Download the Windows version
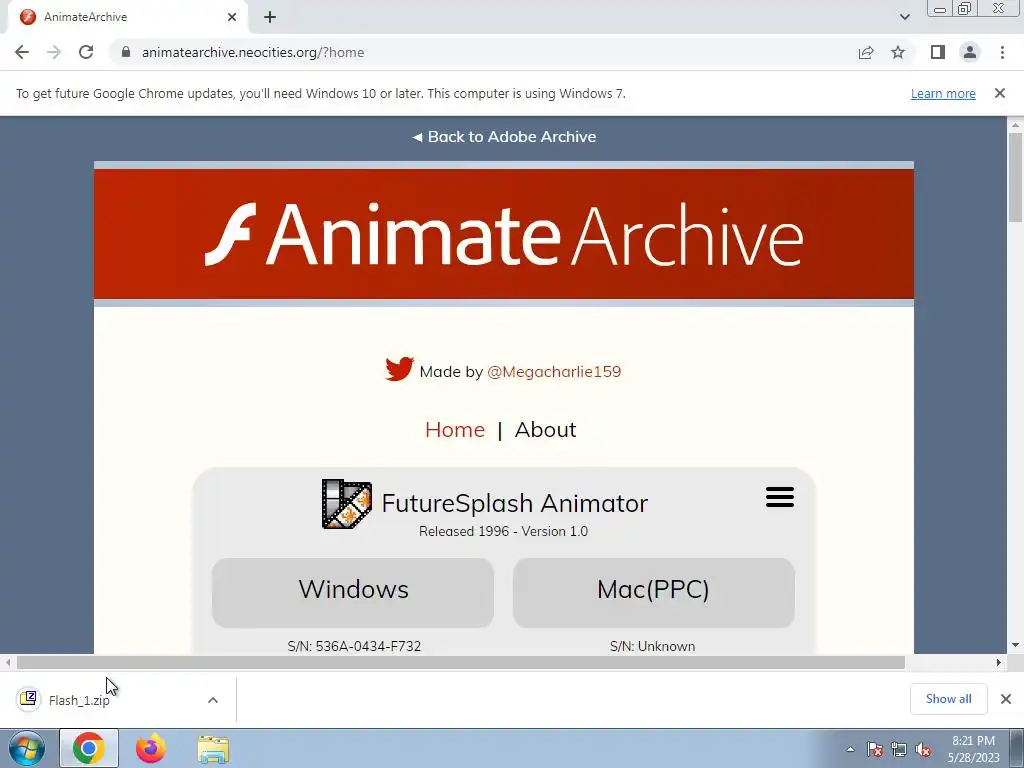The height and width of the screenshot is (768, 1024). (x=353, y=592)
